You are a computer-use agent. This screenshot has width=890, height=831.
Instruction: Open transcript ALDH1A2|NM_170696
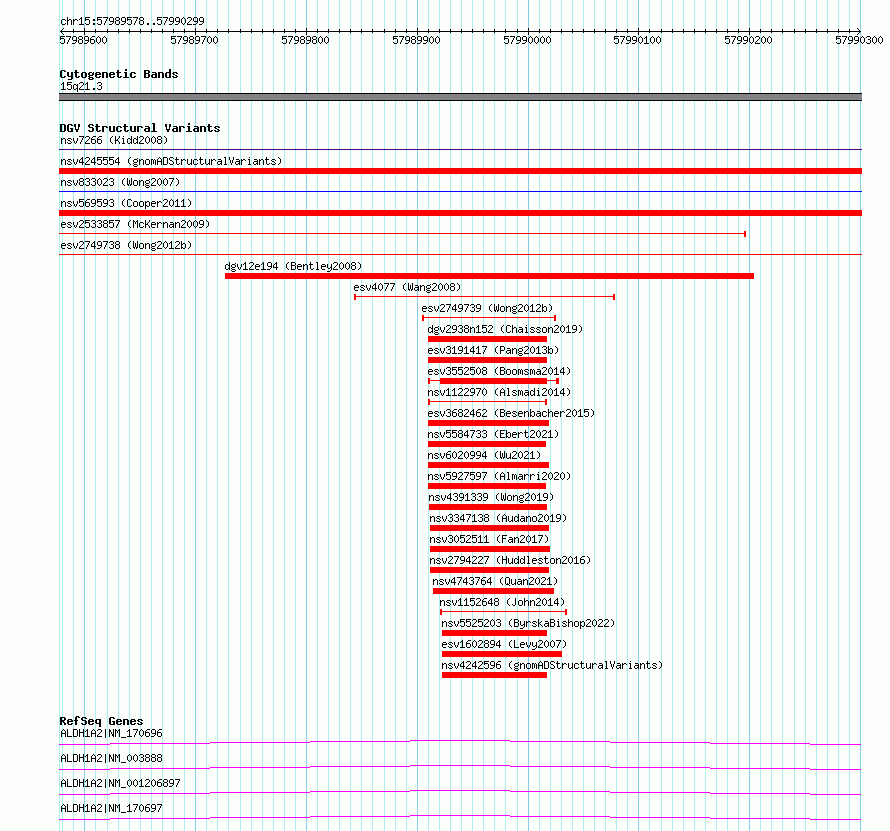pos(111,733)
